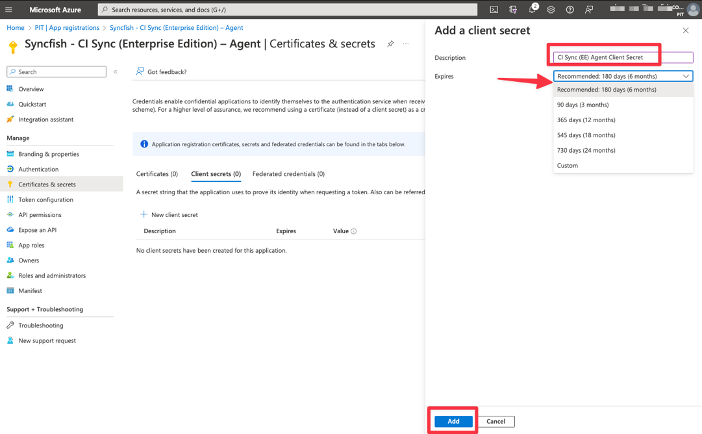Select Recommended: 180 days option in list
This screenshot has height=434, width=702.
point(623,90)
